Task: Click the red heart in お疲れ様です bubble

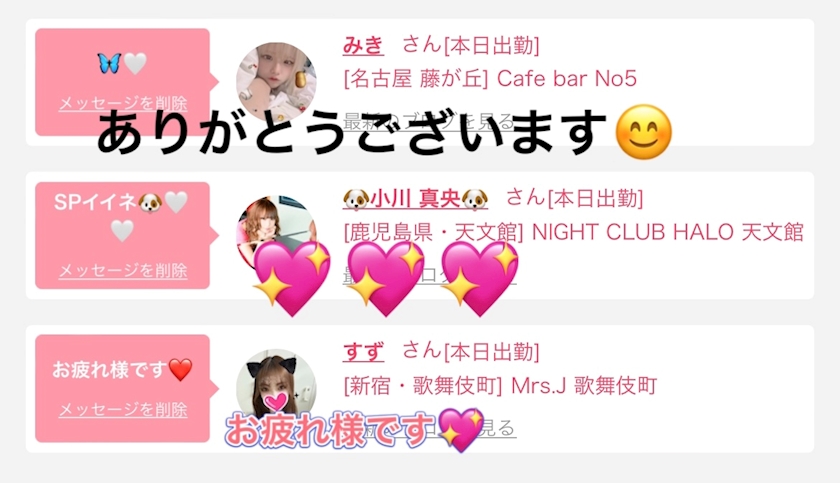Action: point(180,369)
